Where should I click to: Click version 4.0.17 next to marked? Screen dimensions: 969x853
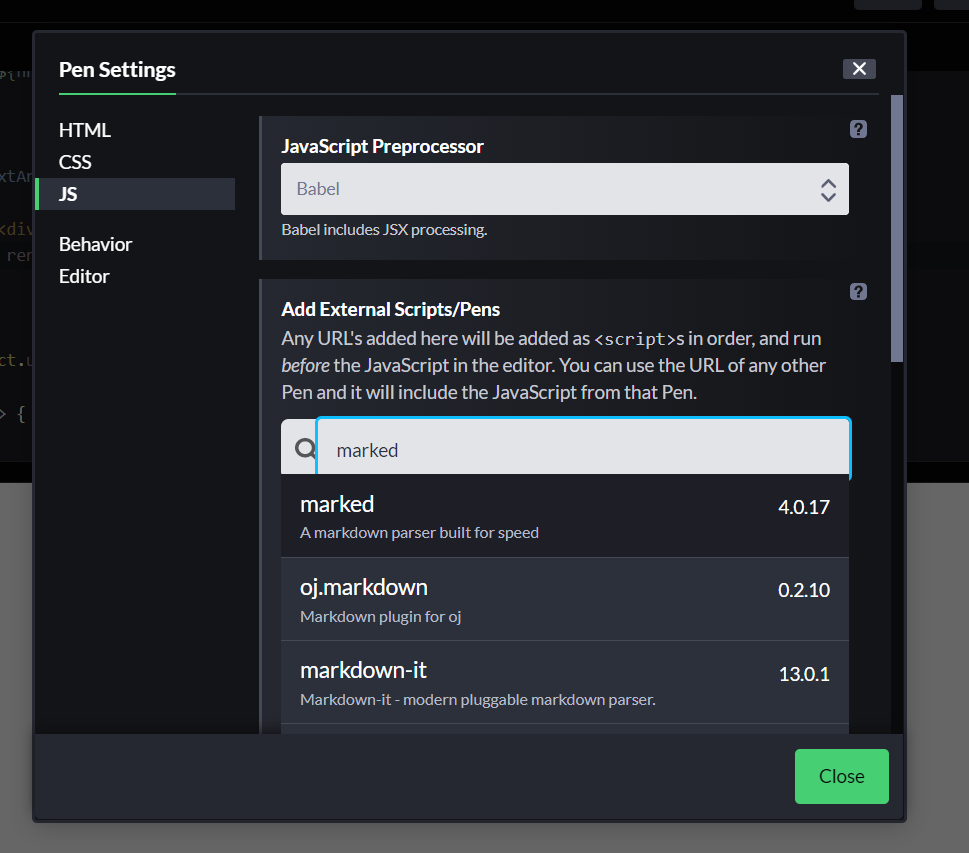coord(804,507)
